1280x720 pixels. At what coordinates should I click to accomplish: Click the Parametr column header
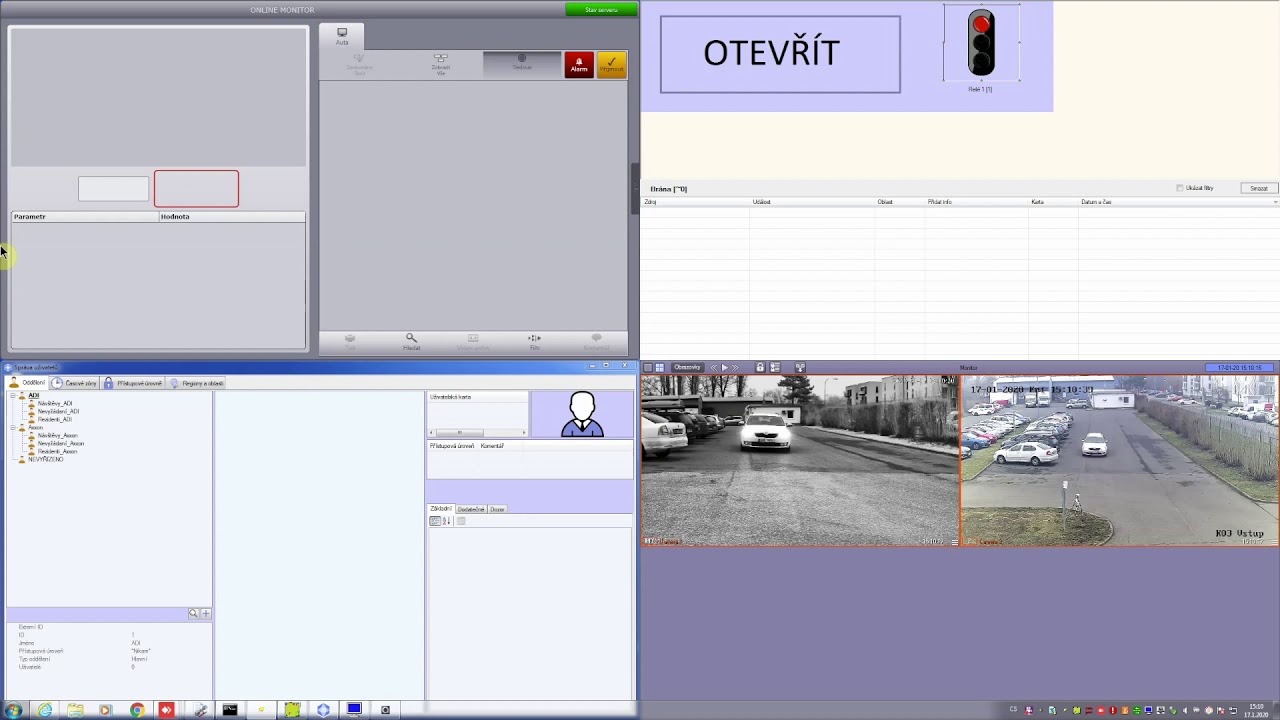tap(85, 217)
